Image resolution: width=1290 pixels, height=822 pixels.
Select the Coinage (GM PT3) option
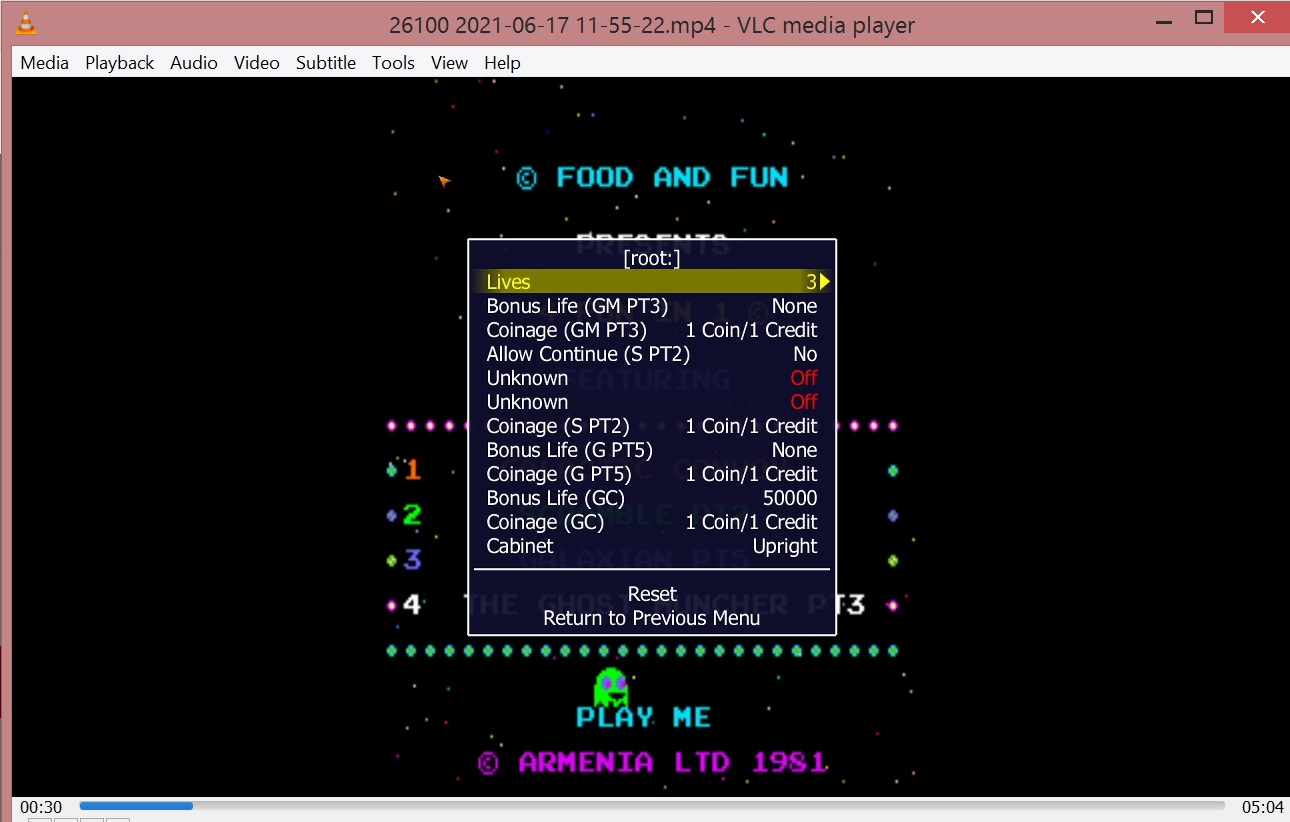pyautogui.click(x=651, y=330)
